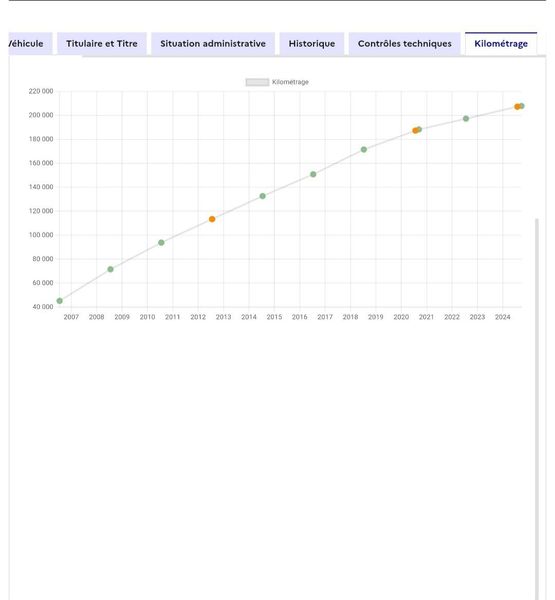Open the Situation administrative tab
Viewport: 555px width, 600px height.
point(213,44)
